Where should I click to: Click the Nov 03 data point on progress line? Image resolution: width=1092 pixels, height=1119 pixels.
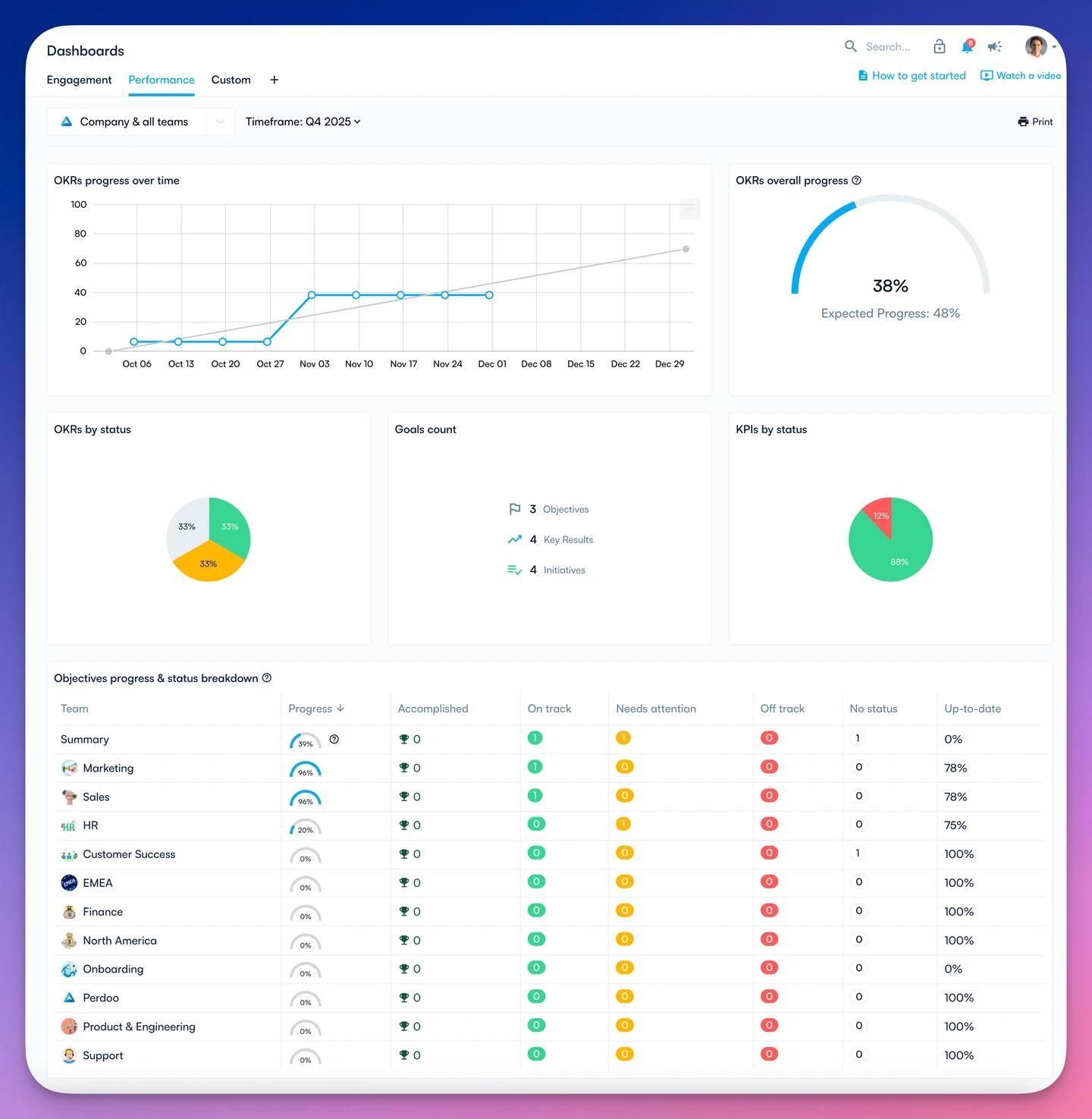click(x=312, y=295)
